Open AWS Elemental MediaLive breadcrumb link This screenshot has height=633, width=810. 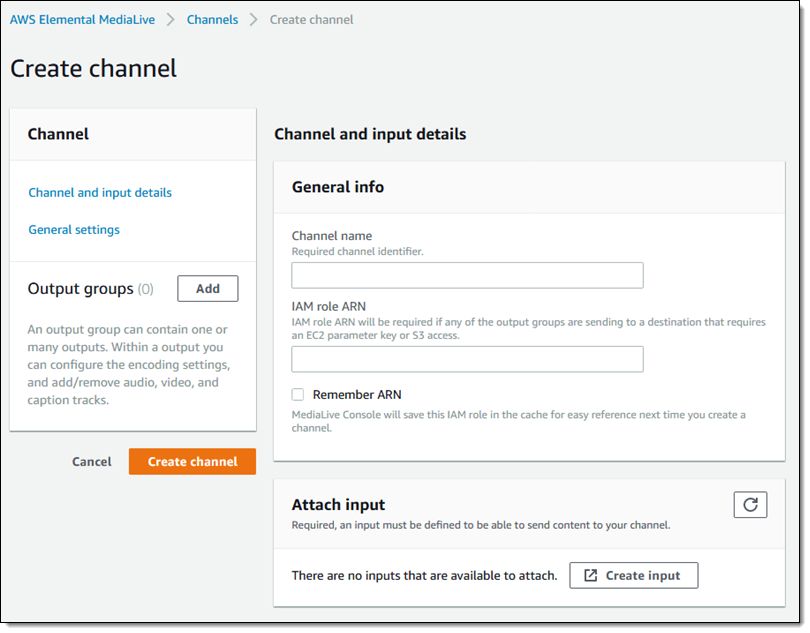[82, 19]
